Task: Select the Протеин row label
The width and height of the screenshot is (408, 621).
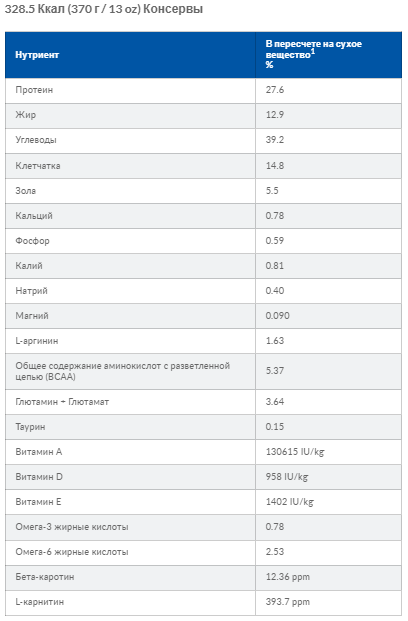Action: [x=34, y=90]
